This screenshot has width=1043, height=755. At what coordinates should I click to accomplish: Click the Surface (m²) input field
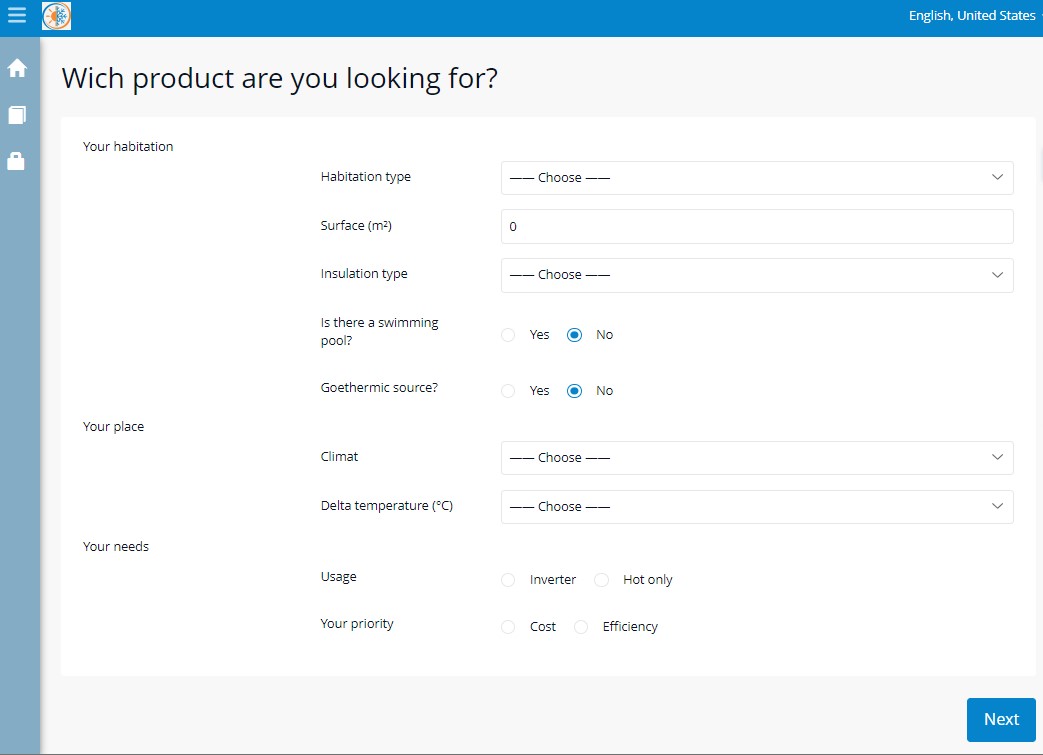coord(756,227)
